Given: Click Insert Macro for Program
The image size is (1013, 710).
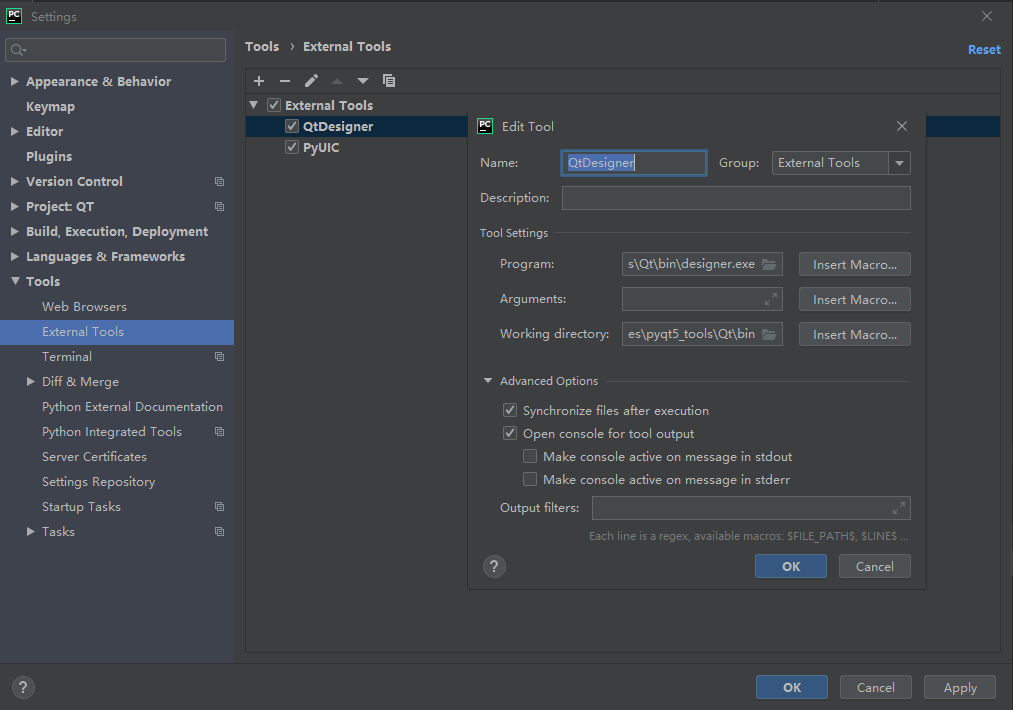Looking at the screenshot, I should (x=855, y=264).
